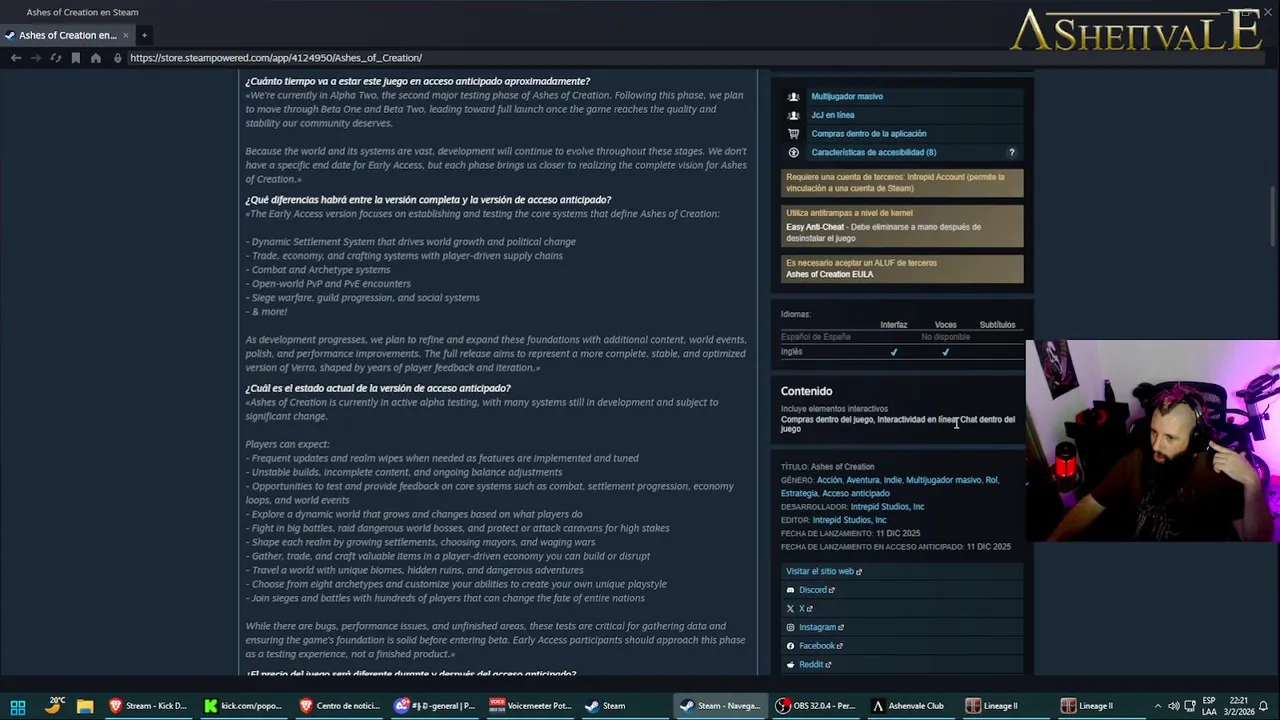Click the Intrepid Account third-party notice
The height and width of the screenshot is (720, 1280).
902,182
